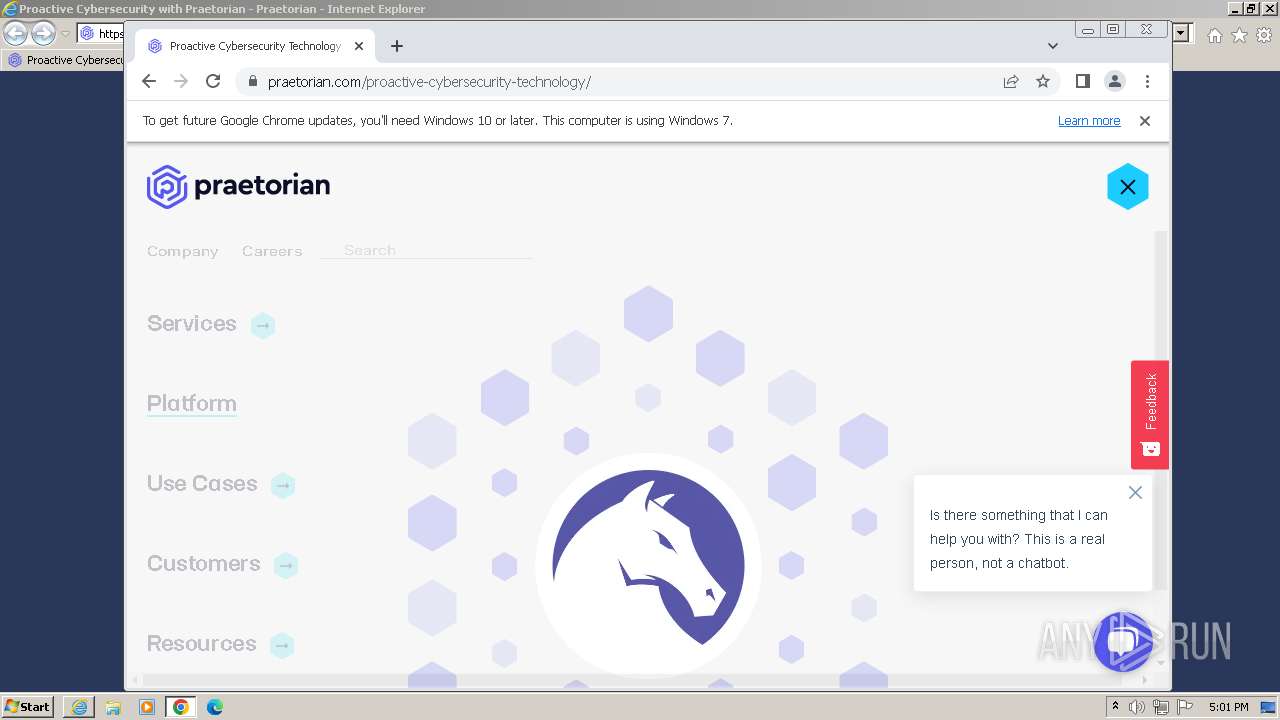The width and height of the screenshot is (1280, 720).
Task: Open Chrome tab search chevron
Action: [1053, 46]
